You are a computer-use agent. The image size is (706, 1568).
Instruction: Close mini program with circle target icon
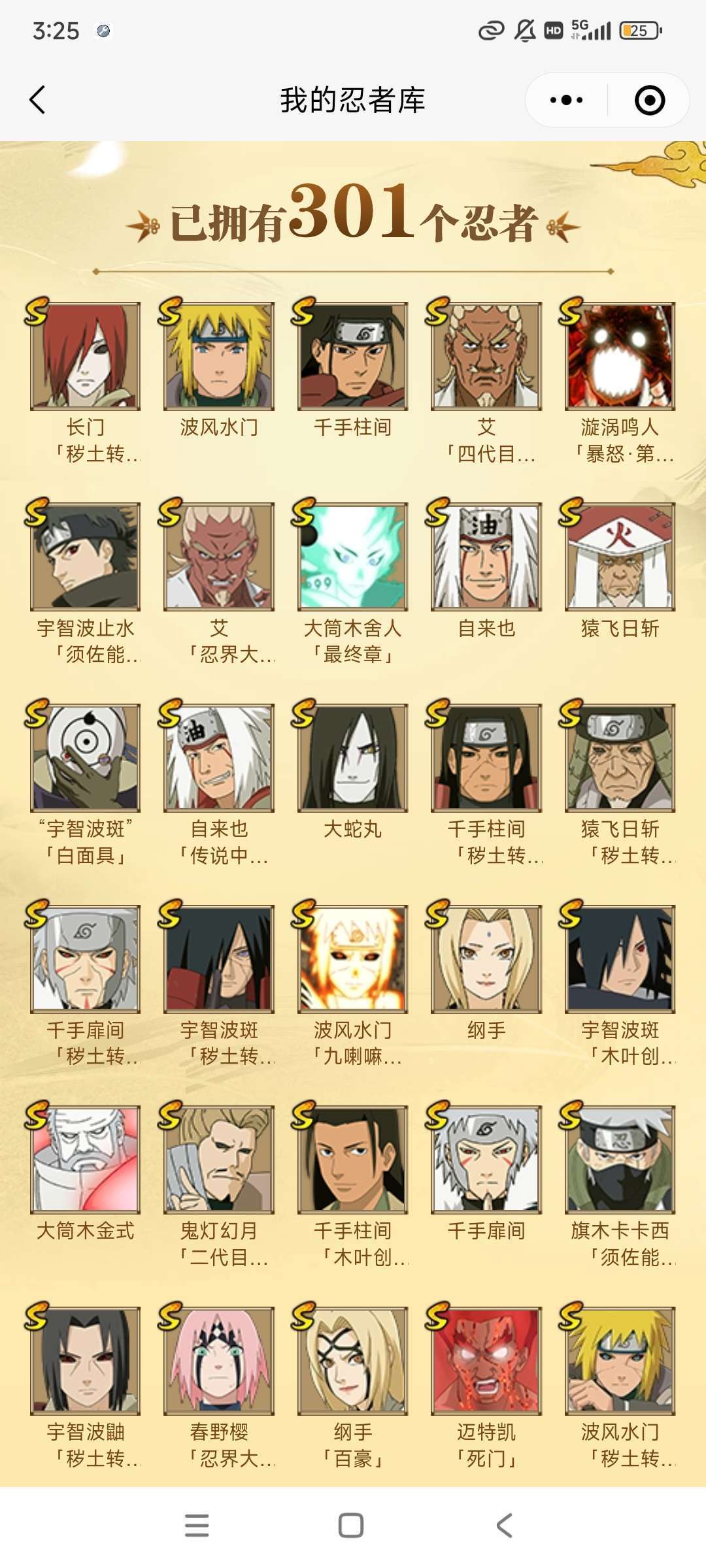[650, 100]
